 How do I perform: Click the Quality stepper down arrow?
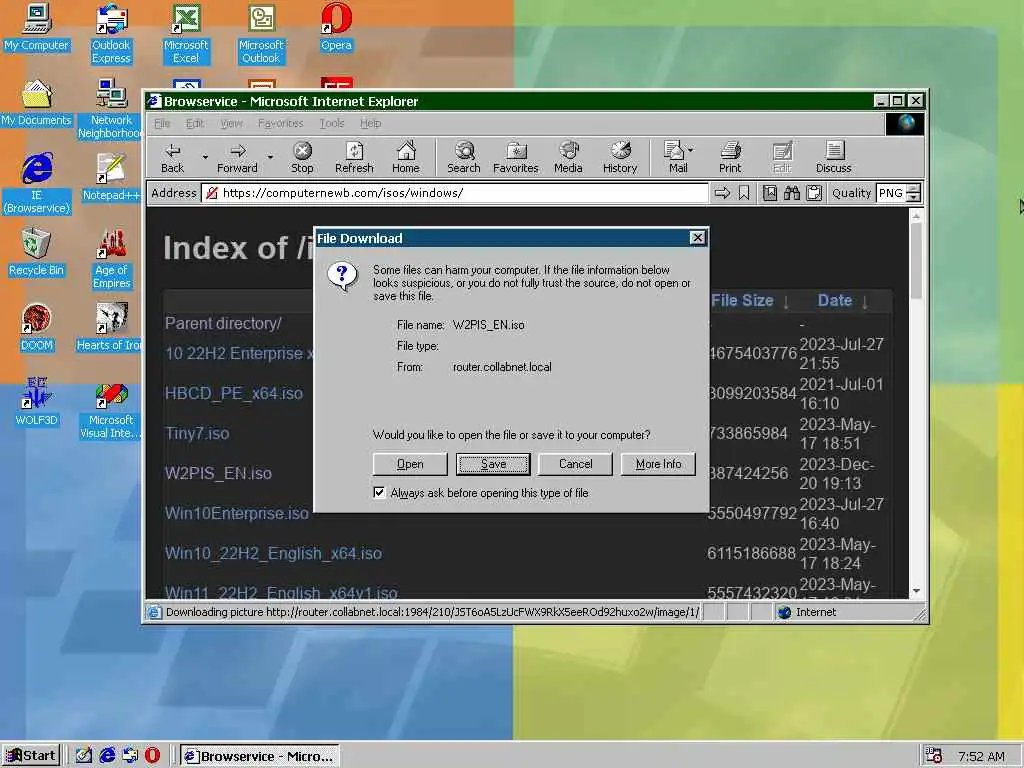pyautogui.click(x=914, y=197)
